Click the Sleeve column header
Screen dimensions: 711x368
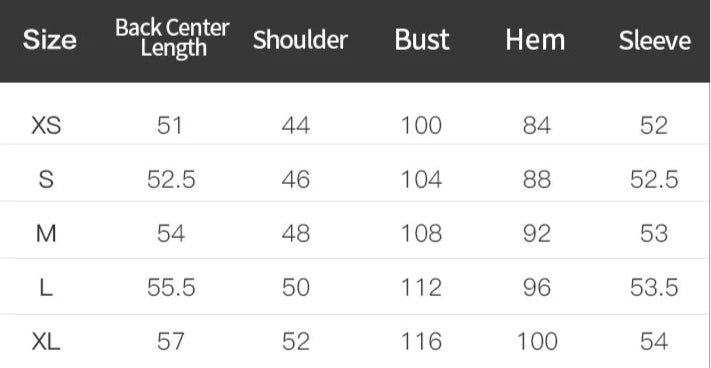[x=655, y=40]
